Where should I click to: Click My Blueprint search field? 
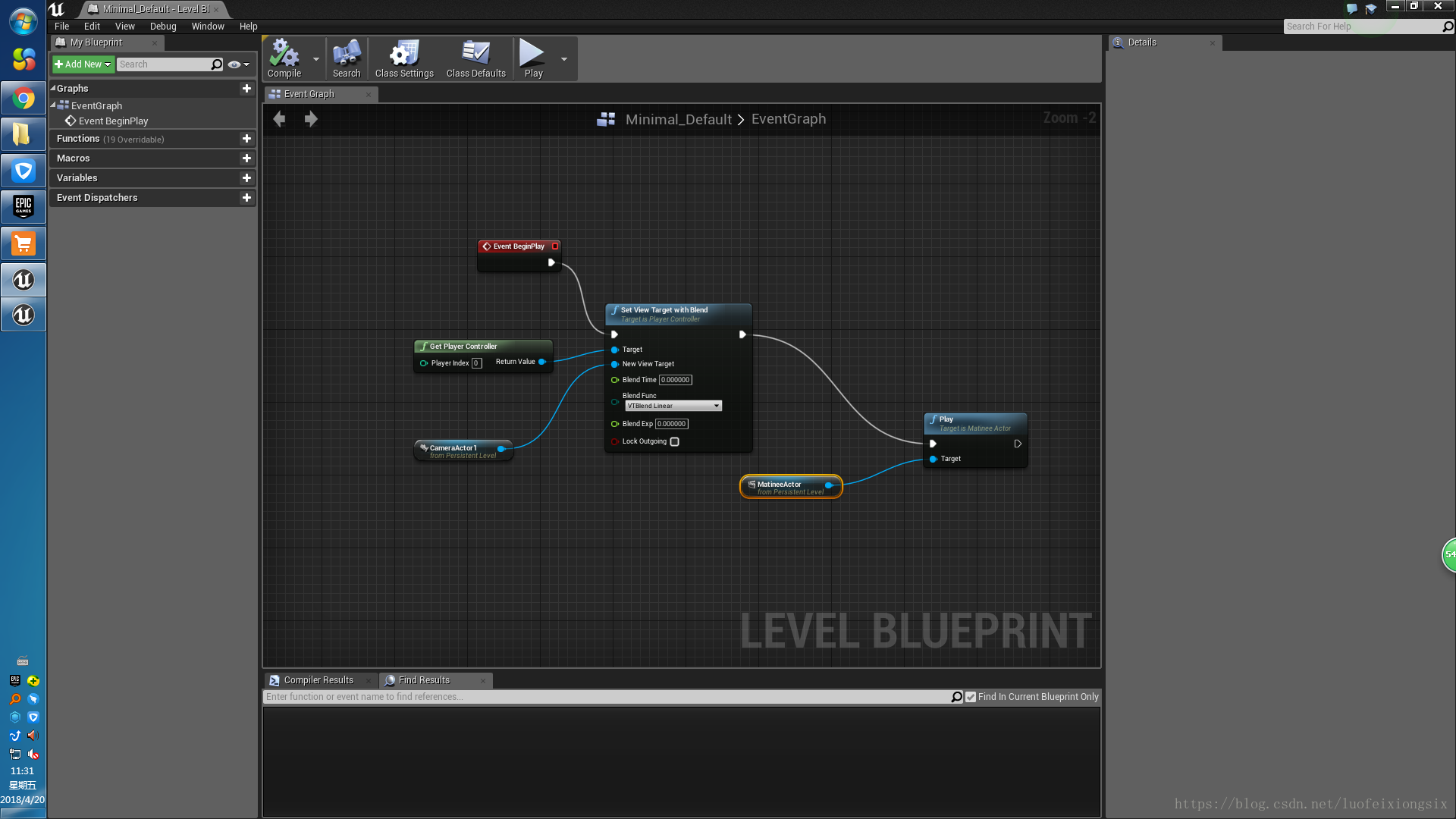pos(164,64)
